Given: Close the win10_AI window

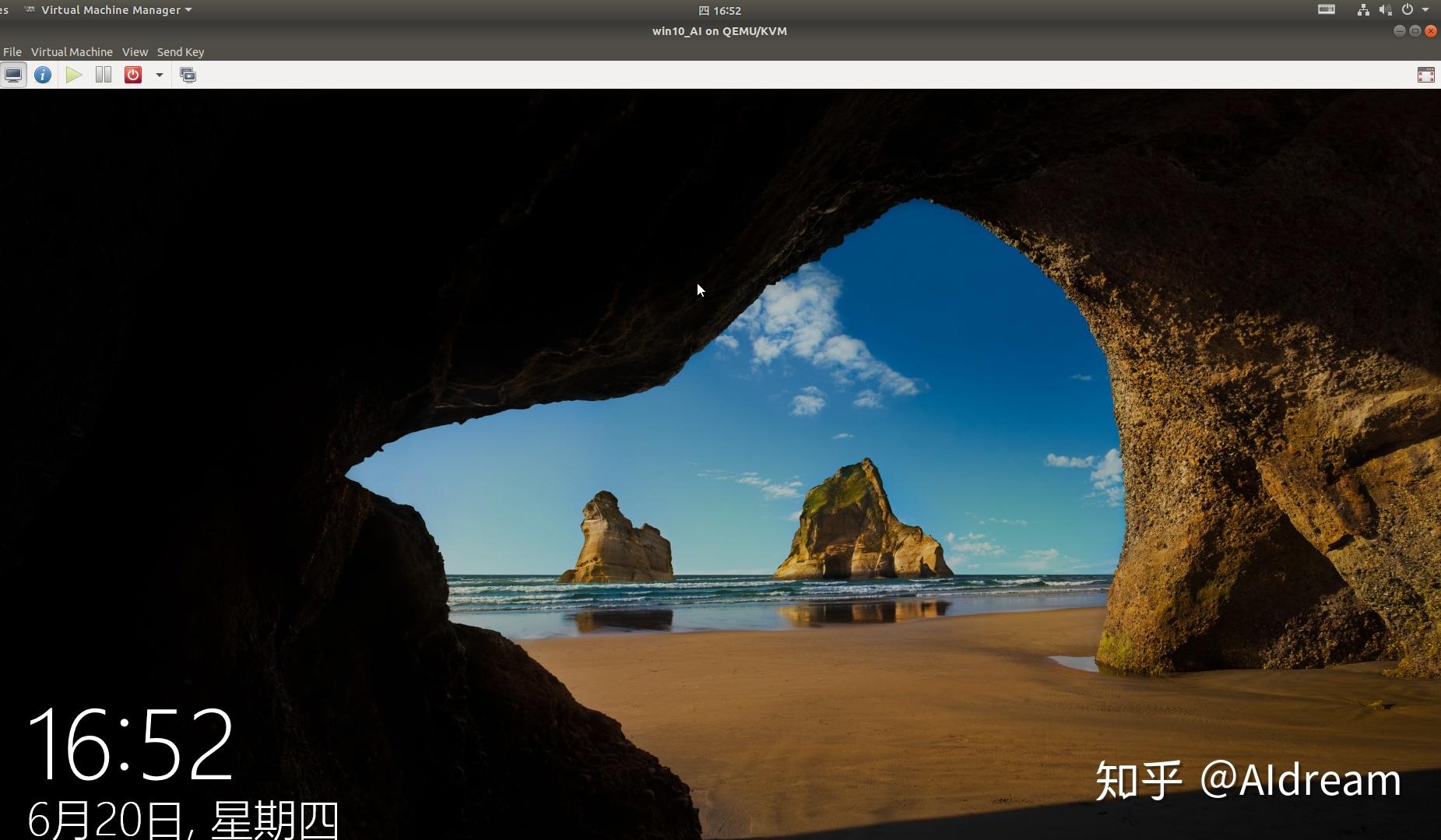Looking at the screenshot, I should (x=1431, y=31).
